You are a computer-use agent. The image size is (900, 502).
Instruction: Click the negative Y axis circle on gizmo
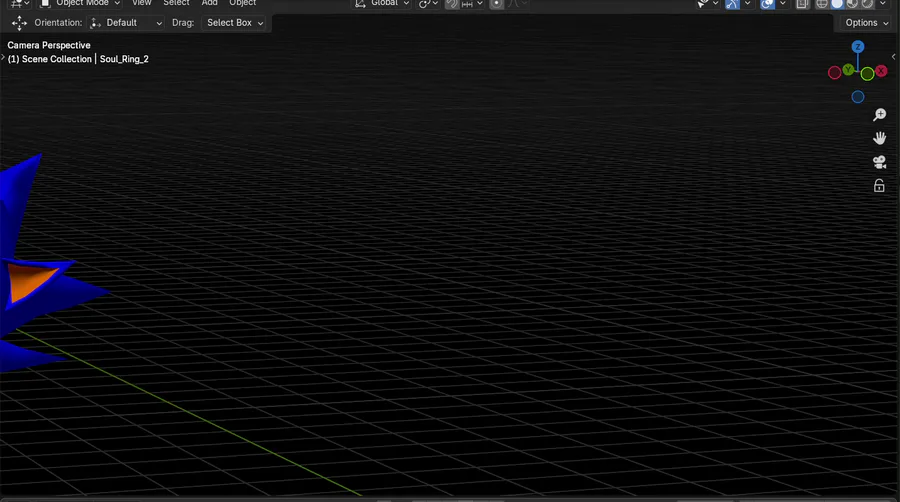tap(867, 73)
